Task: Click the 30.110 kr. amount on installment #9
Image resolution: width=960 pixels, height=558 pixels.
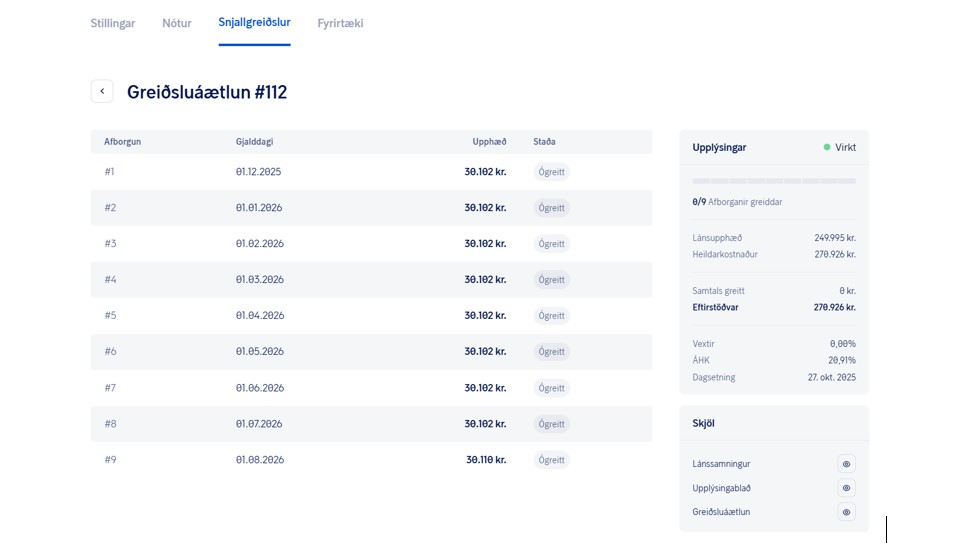Action: (x=486, y=460)
